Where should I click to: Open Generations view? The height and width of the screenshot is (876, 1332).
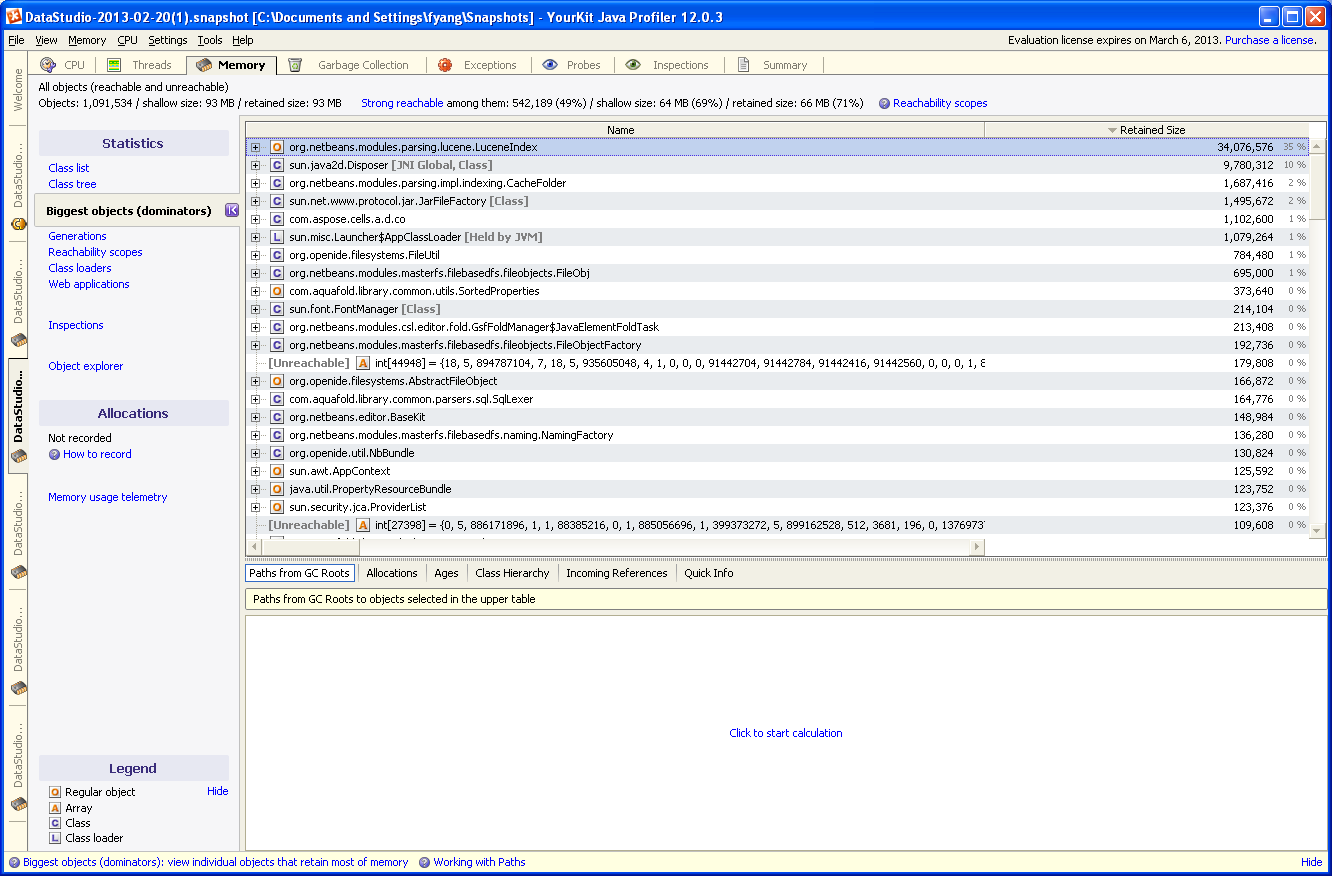click(x=77, y=236)
